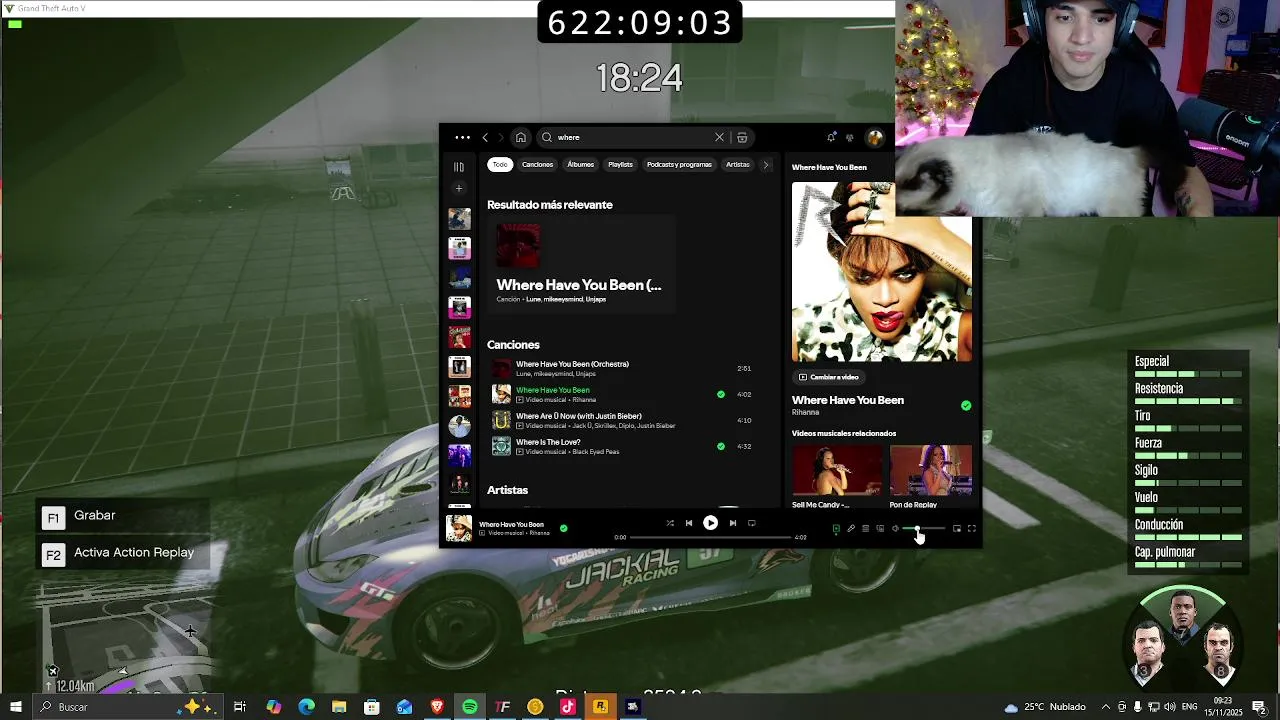Select the Álbumes filter chip
This screenshot has width=1280, height=720.
[x=580, y=164]
